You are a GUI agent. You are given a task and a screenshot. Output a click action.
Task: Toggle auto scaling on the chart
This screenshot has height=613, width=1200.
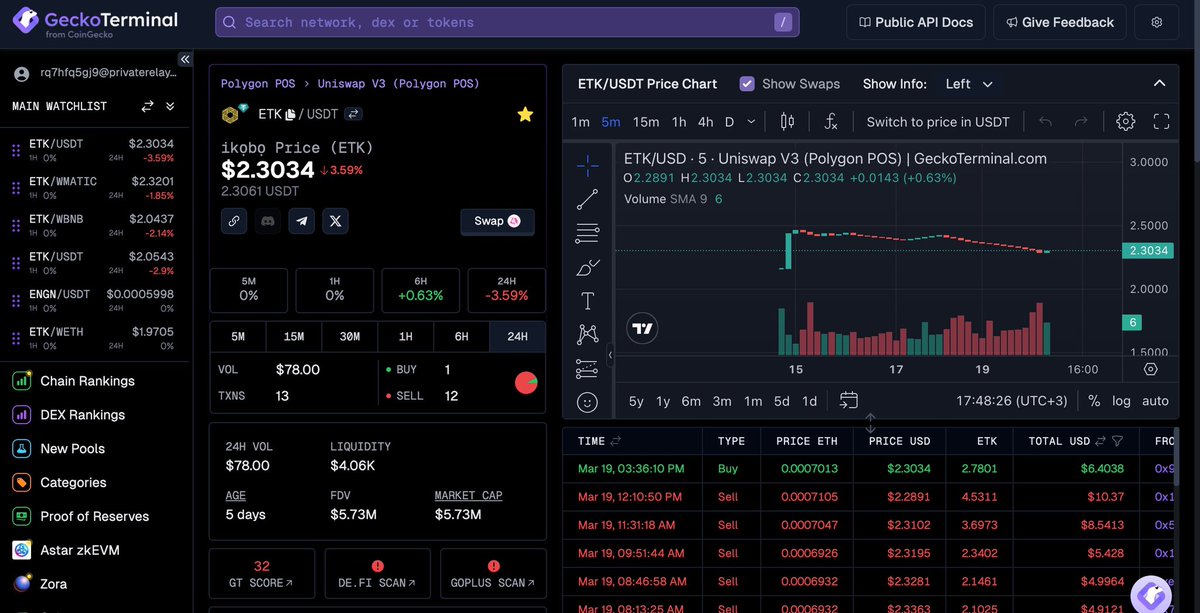1158,400
